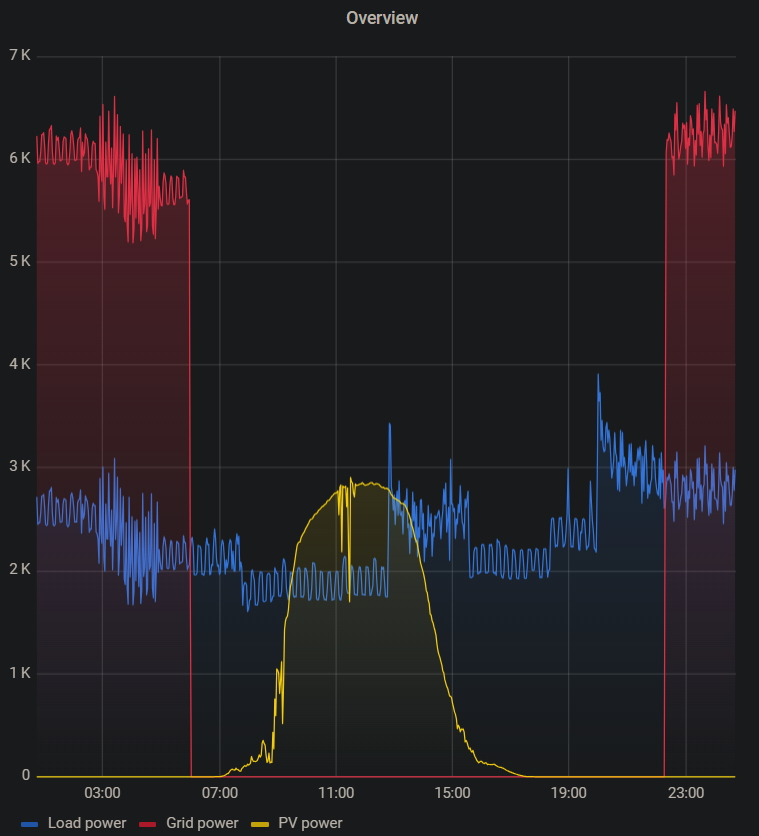Click the 1 K y-axis label
Screen dimensions: 759x836
[19, 674]
